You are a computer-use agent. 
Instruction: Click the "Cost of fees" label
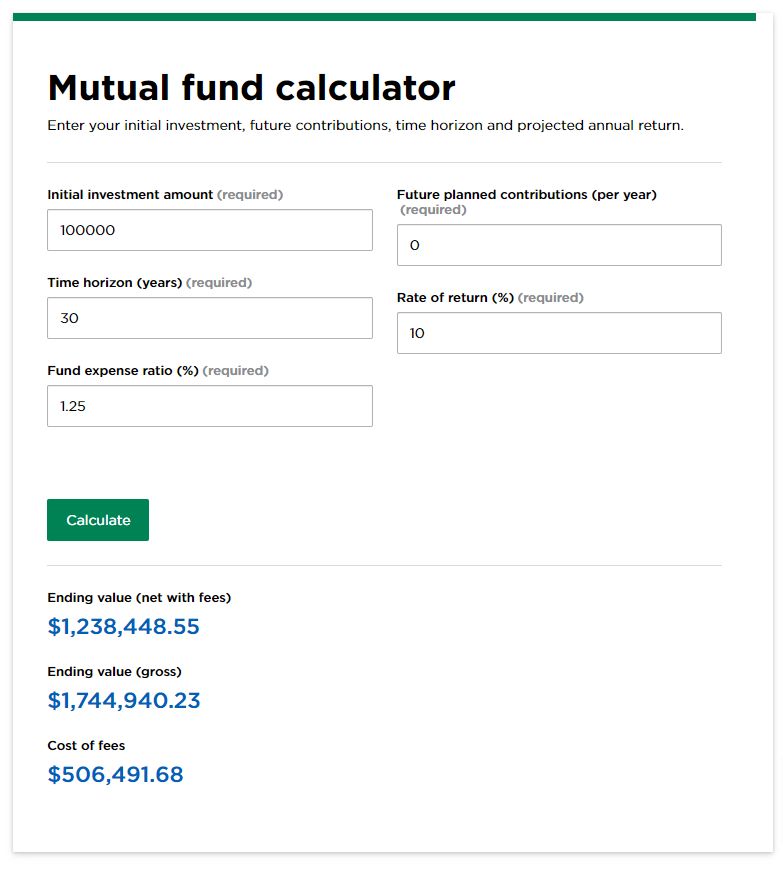tap(86, 746)
